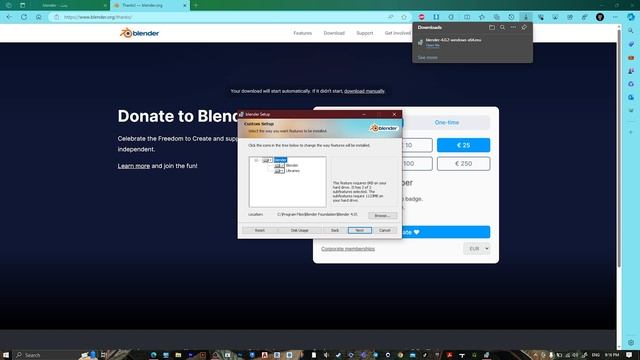Screen dimensions: 640x360
Task: Open Disk Usage in Blender Setup
Action: tap(300, 230)
